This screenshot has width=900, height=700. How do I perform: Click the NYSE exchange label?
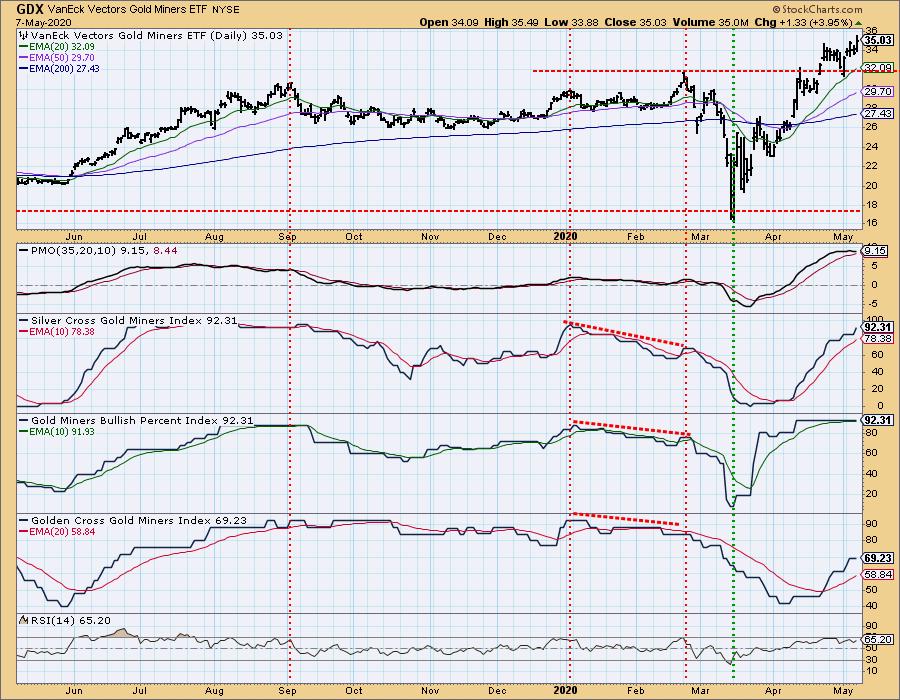pyautogui.click(x=224, y=10)
